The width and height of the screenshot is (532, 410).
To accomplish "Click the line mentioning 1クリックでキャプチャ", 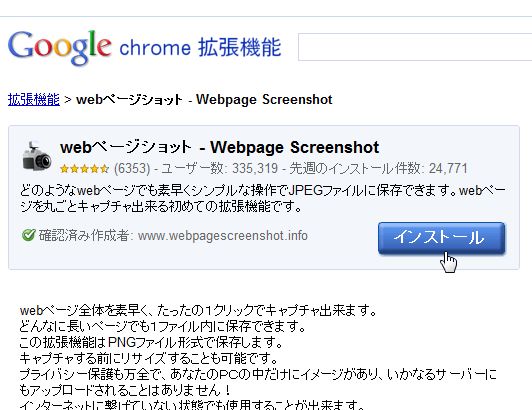I will [x=198, y=310].
